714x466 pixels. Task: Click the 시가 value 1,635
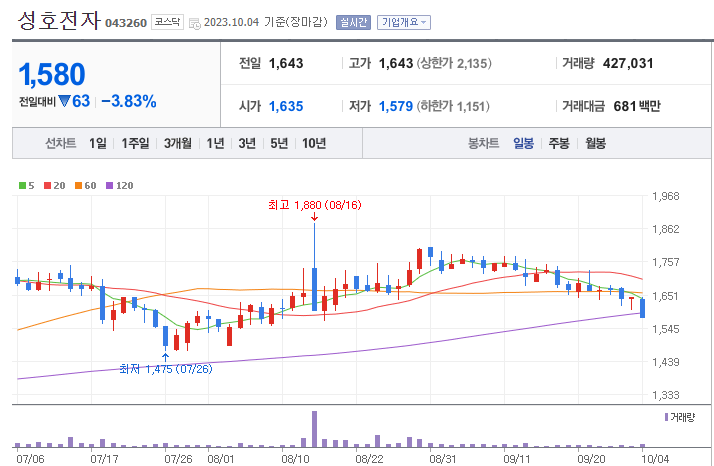(x=286, y=106)
